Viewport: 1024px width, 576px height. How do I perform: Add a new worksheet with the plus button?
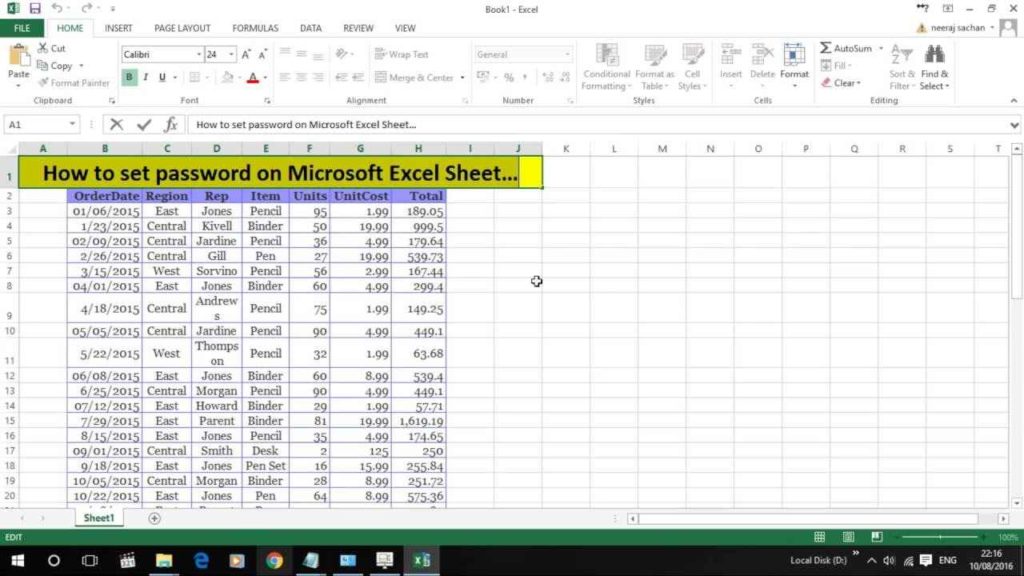154,518
